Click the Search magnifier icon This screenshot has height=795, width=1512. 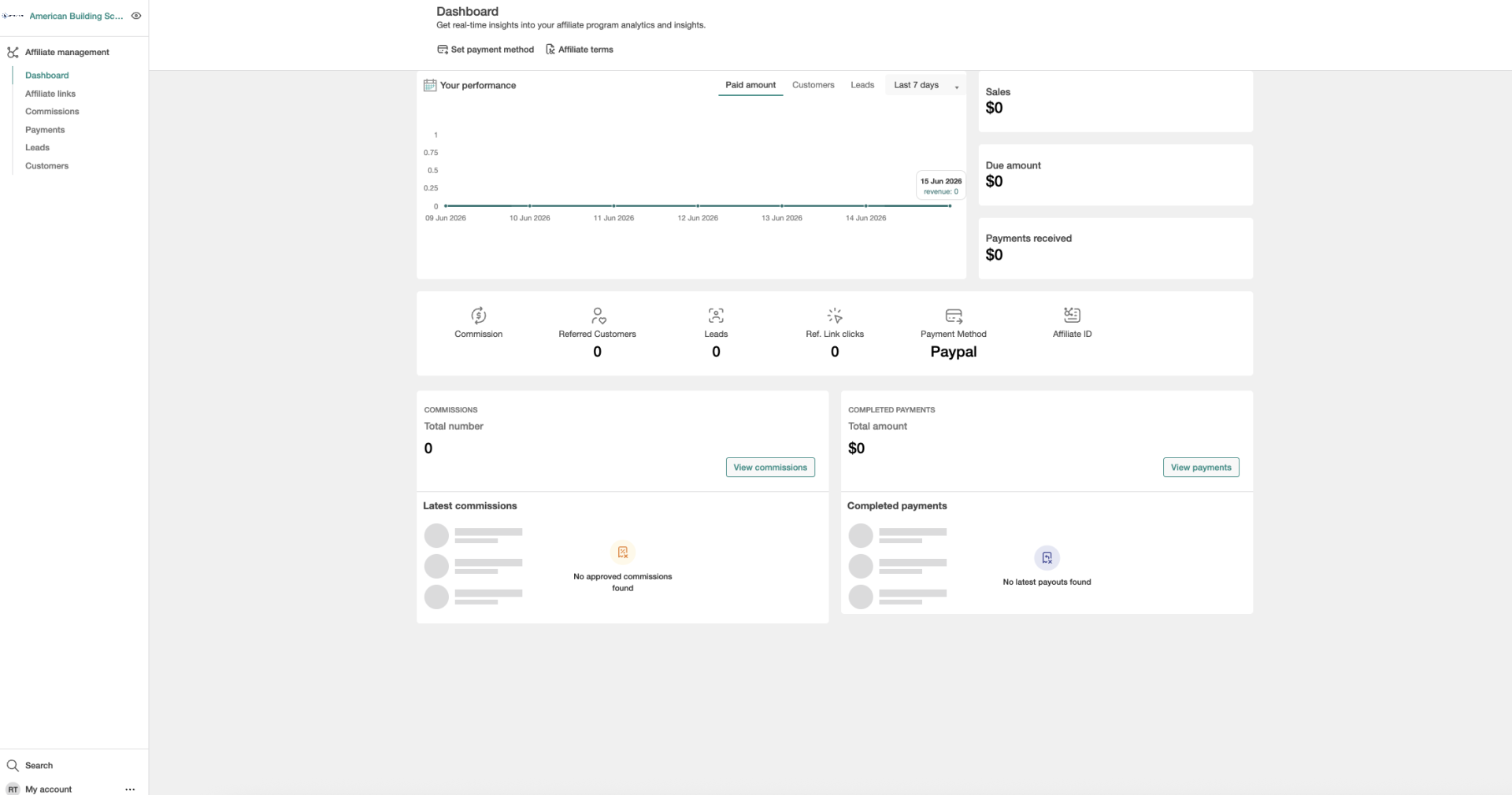(13, 766)
